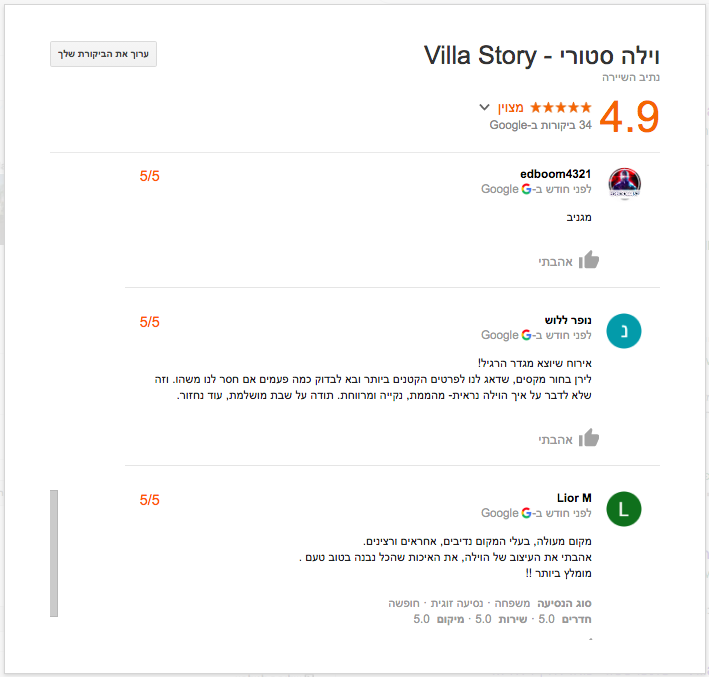
Task: Click the reviews scrollbar thumb
Action: (54, 553)
